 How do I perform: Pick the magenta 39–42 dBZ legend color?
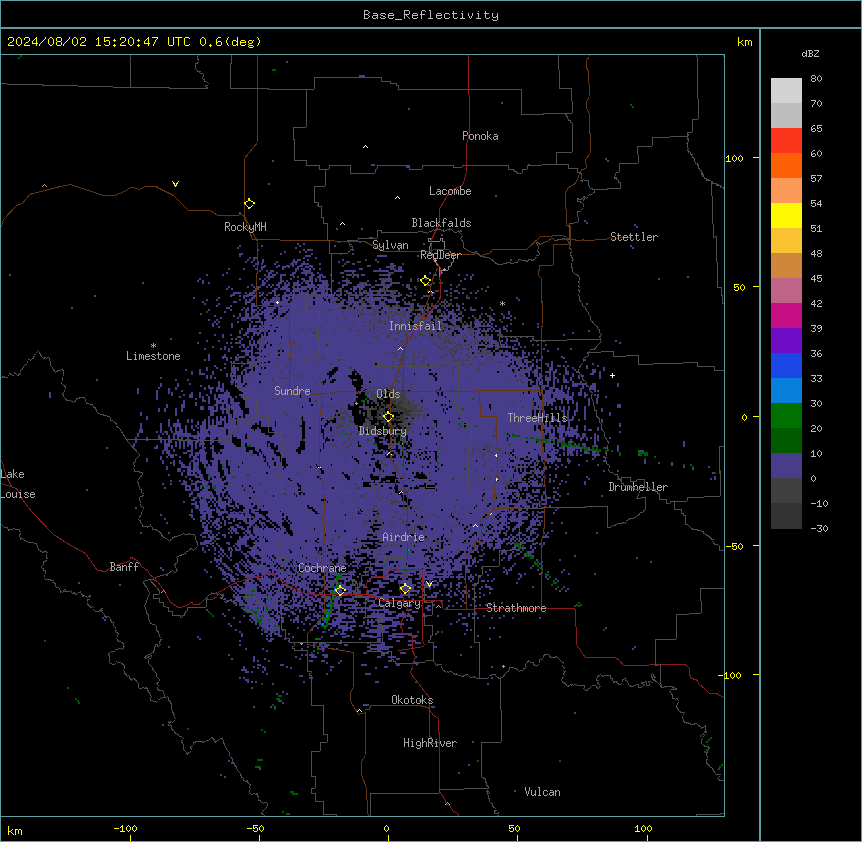point(786,315)
